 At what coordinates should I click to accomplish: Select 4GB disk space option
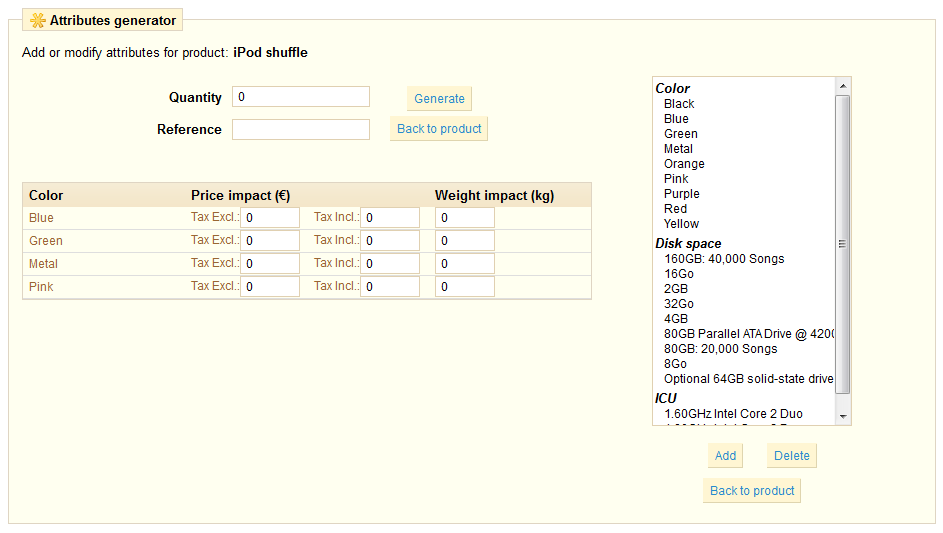(x=675, y=319)
